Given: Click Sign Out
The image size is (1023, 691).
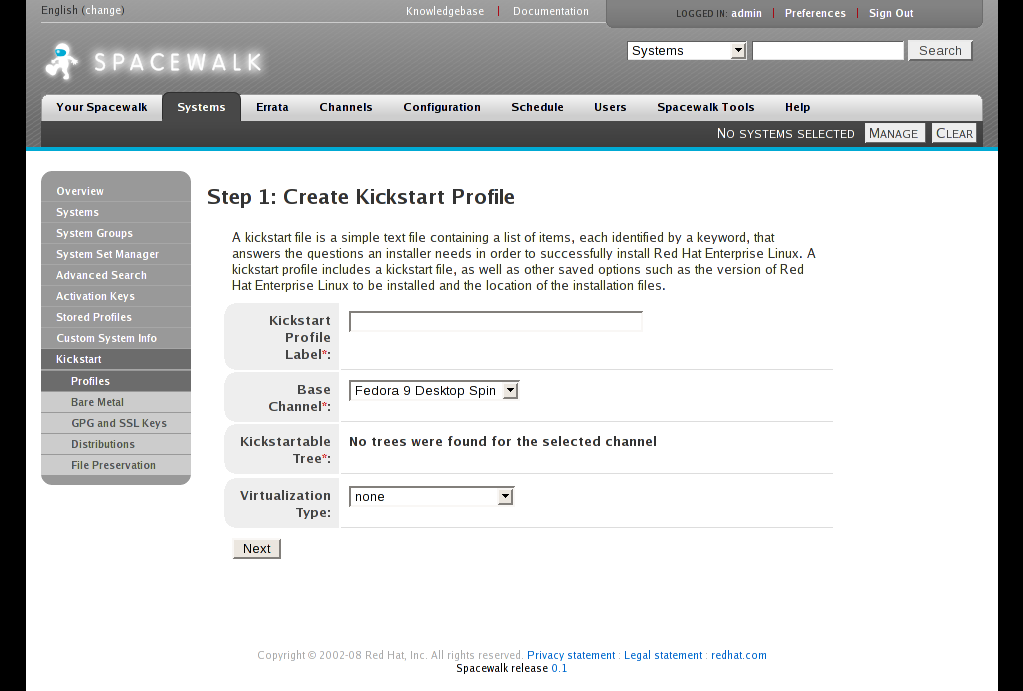Looking at the screenshot, I should coord(891,13).
